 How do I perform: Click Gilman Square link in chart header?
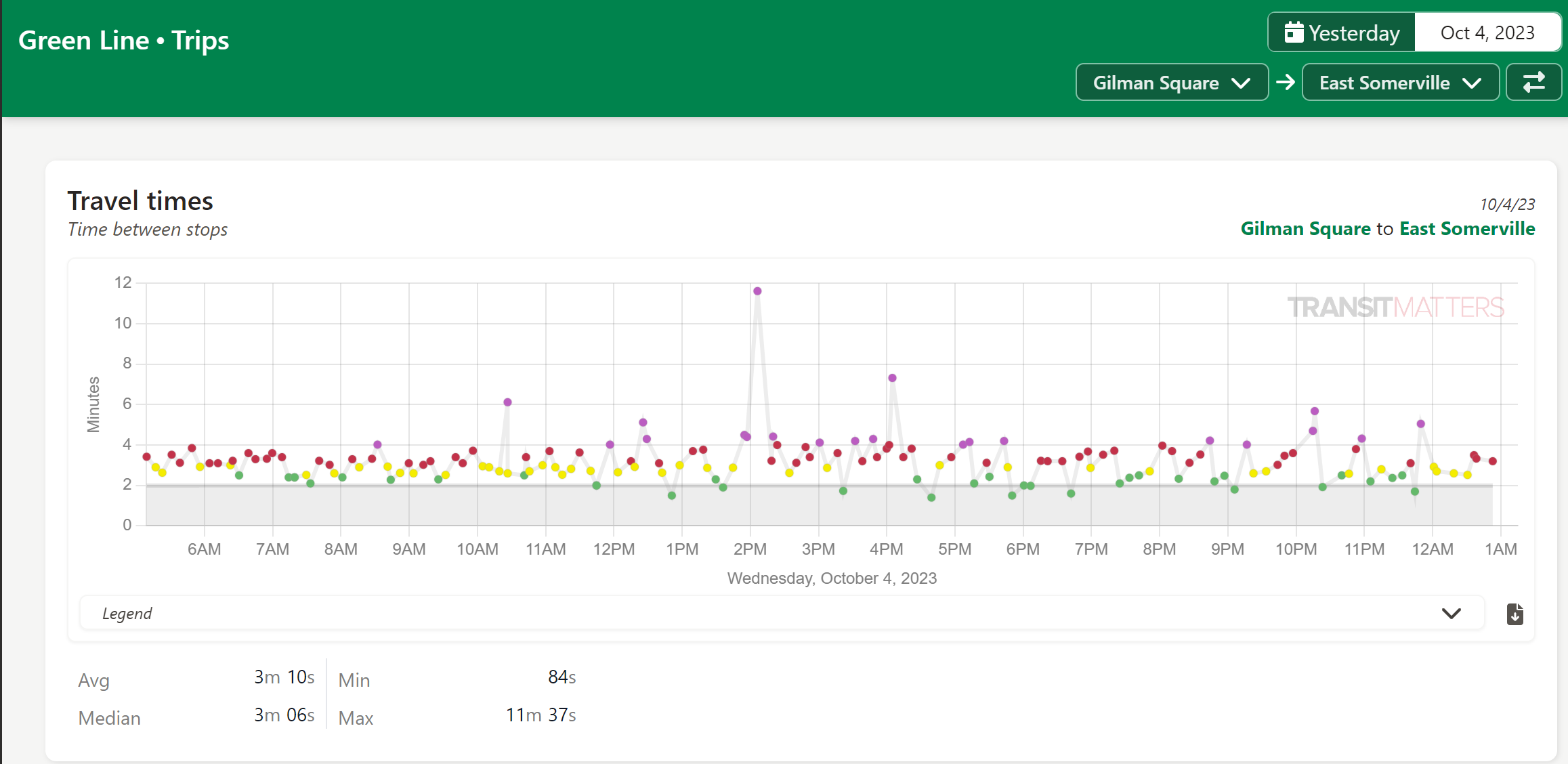(x=1305, y=229)
